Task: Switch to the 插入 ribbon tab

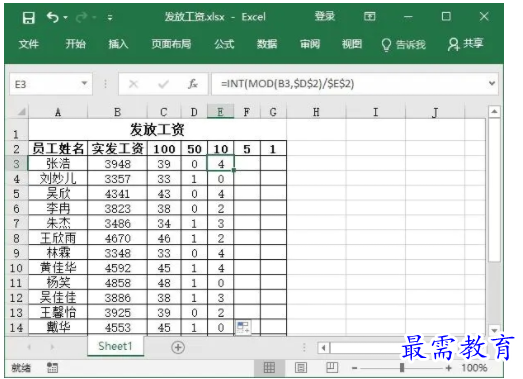Action: [x=118, y=44]
